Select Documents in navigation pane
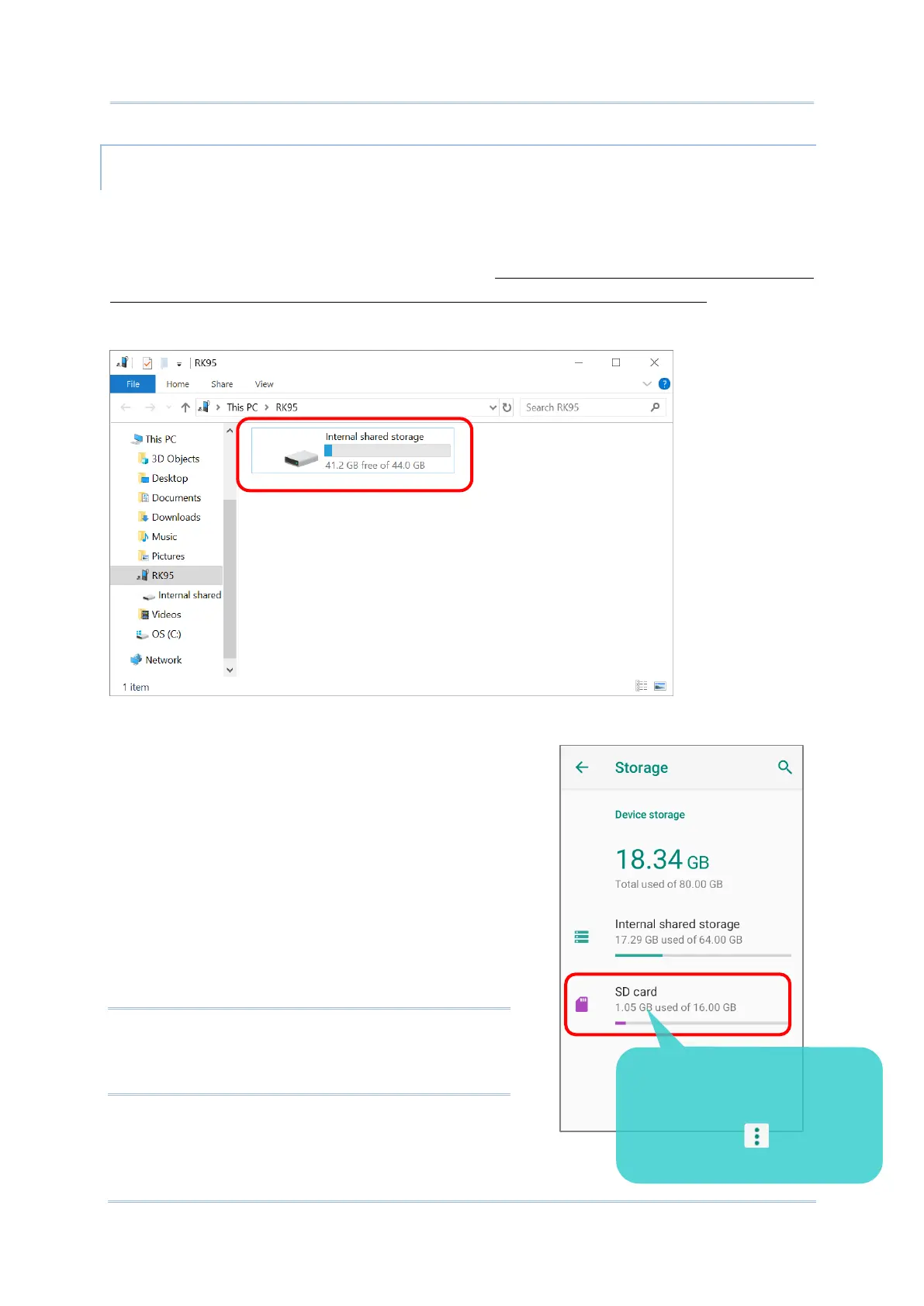This screenshot has height=1306, width=924. (x=176, y=497)
